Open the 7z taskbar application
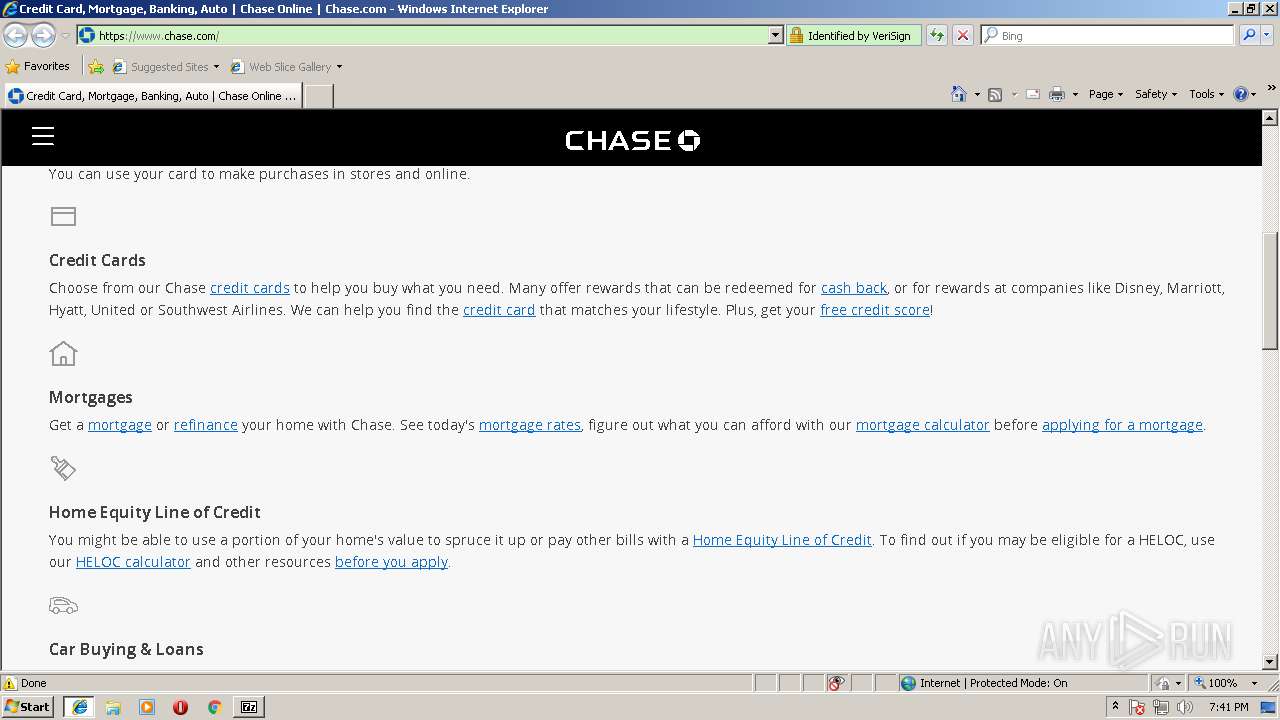 [248, 707]
